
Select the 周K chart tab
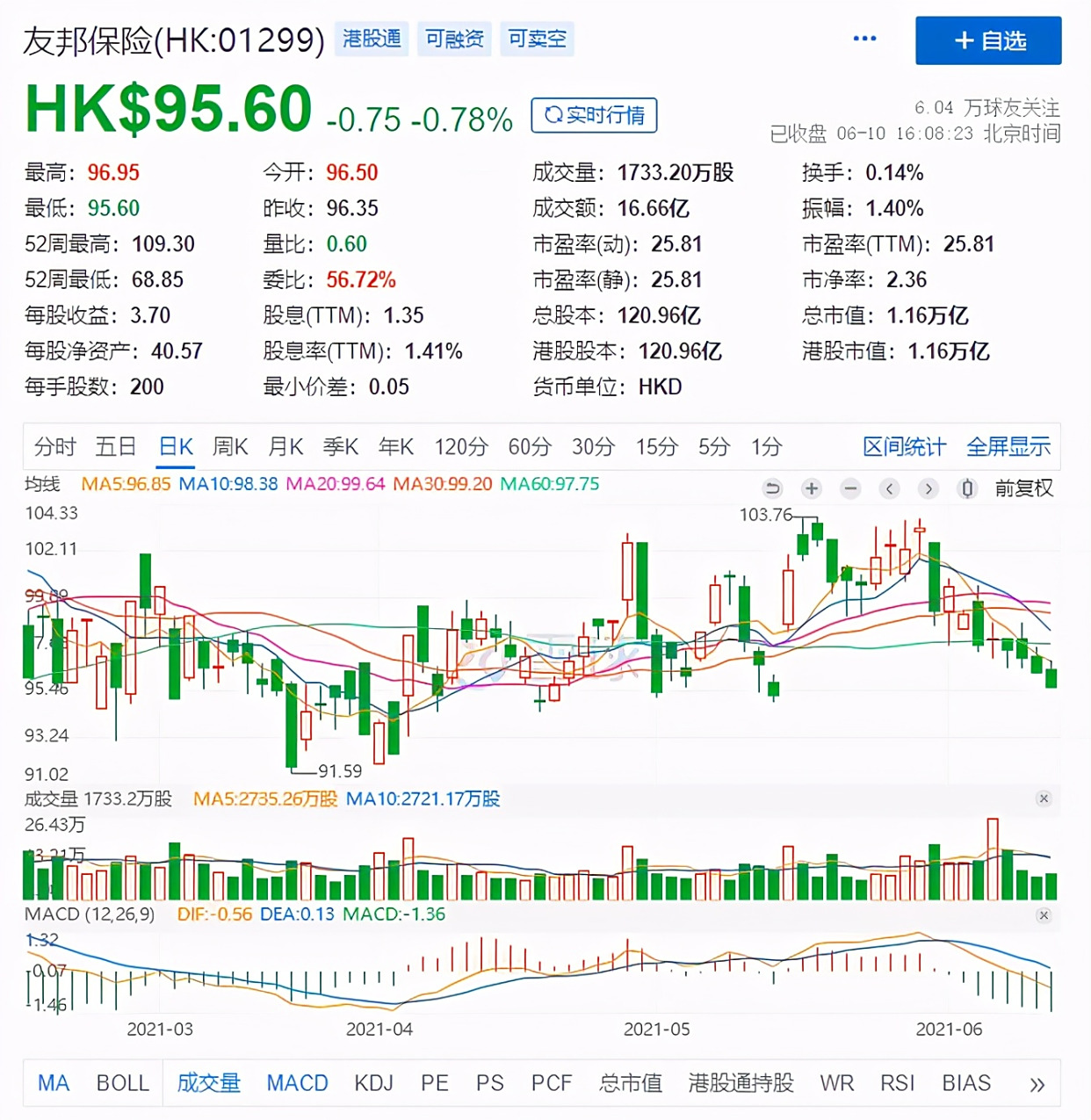click(230, 447)
